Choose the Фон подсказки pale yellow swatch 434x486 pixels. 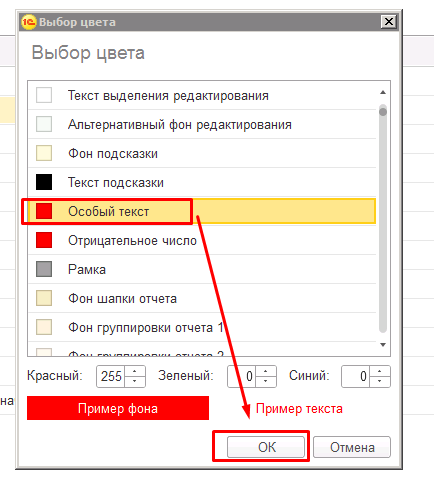(x=44, y=153)
